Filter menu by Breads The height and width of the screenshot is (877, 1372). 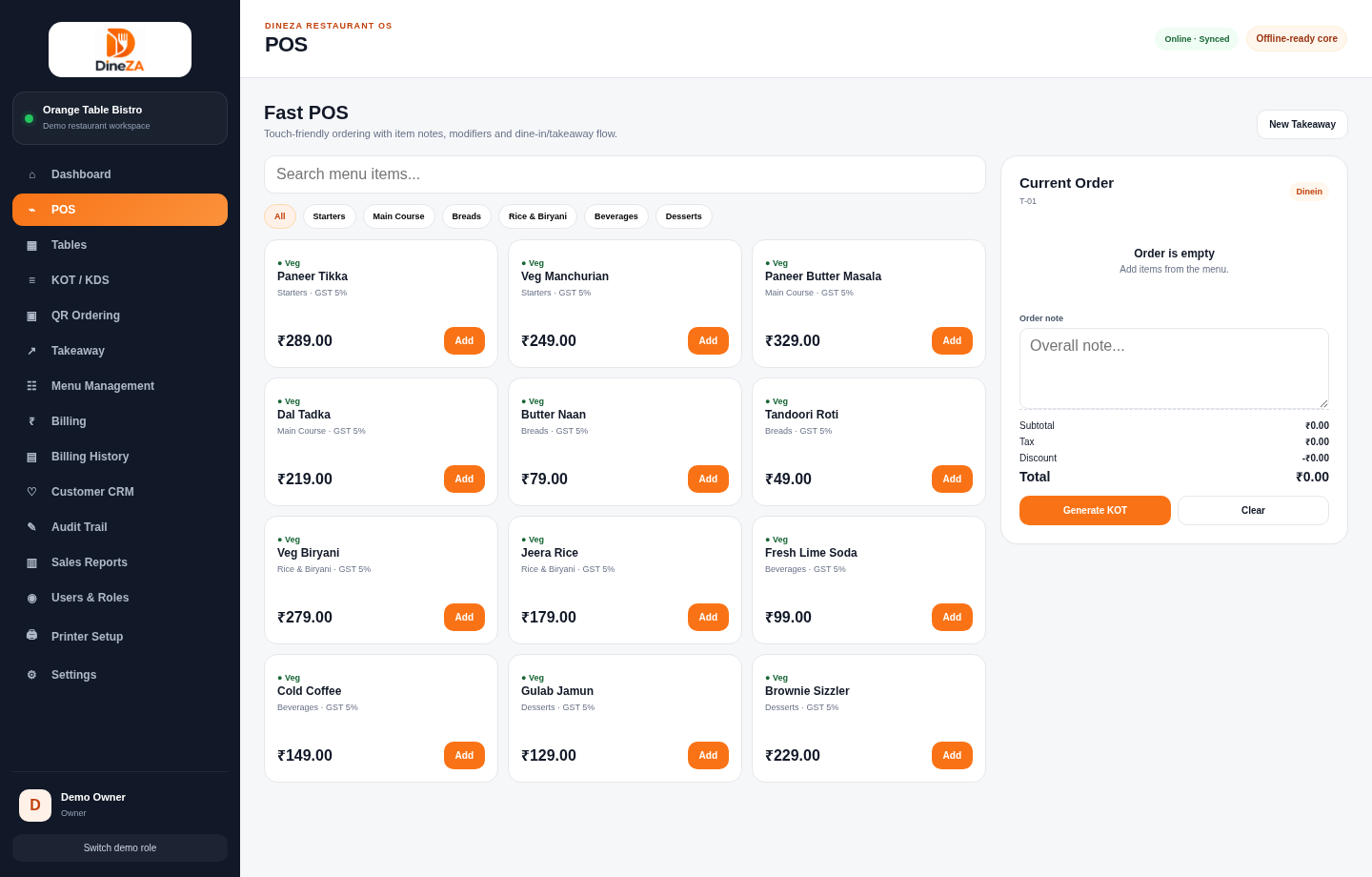[x=467, y=216]
